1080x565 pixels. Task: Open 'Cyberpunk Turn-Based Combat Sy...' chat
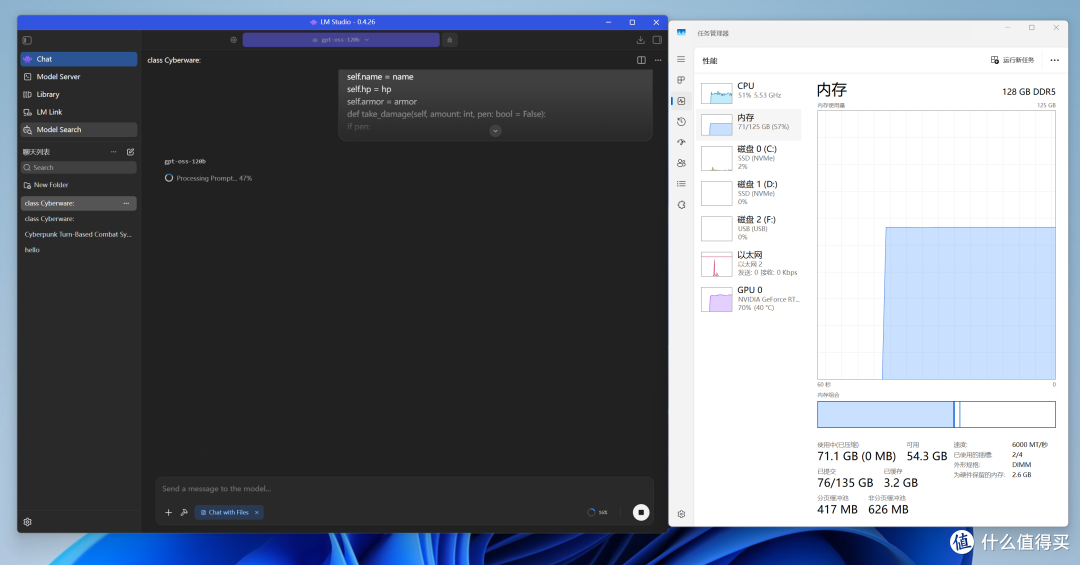click(x=79, y=234)
